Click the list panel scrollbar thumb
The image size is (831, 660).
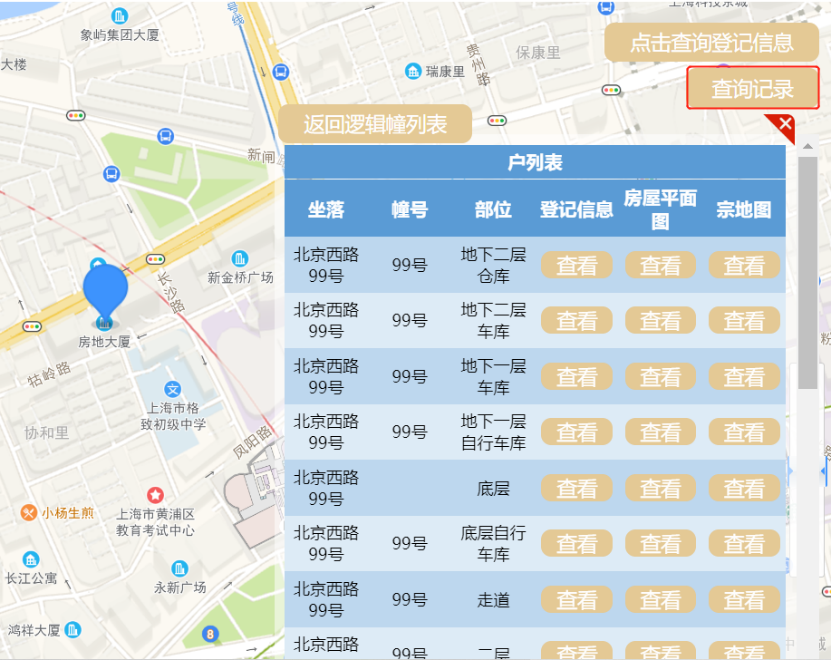pyautogui.click(x=808, y=272)
